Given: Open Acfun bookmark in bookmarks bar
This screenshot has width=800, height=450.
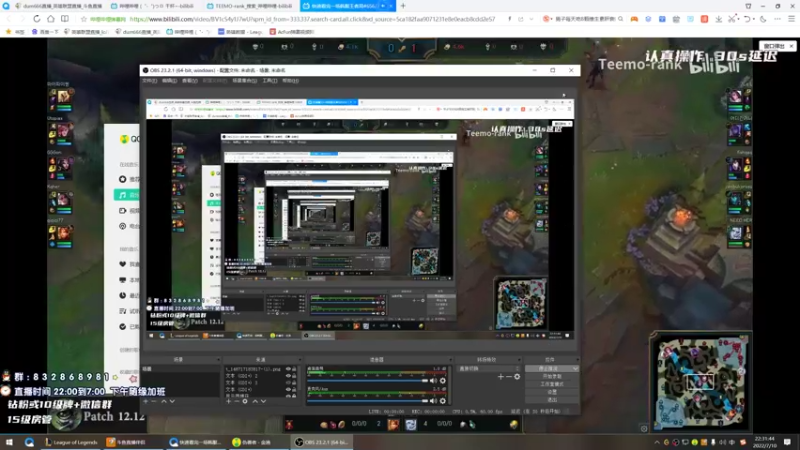Looking at the screenshot, I should [292, 32].
